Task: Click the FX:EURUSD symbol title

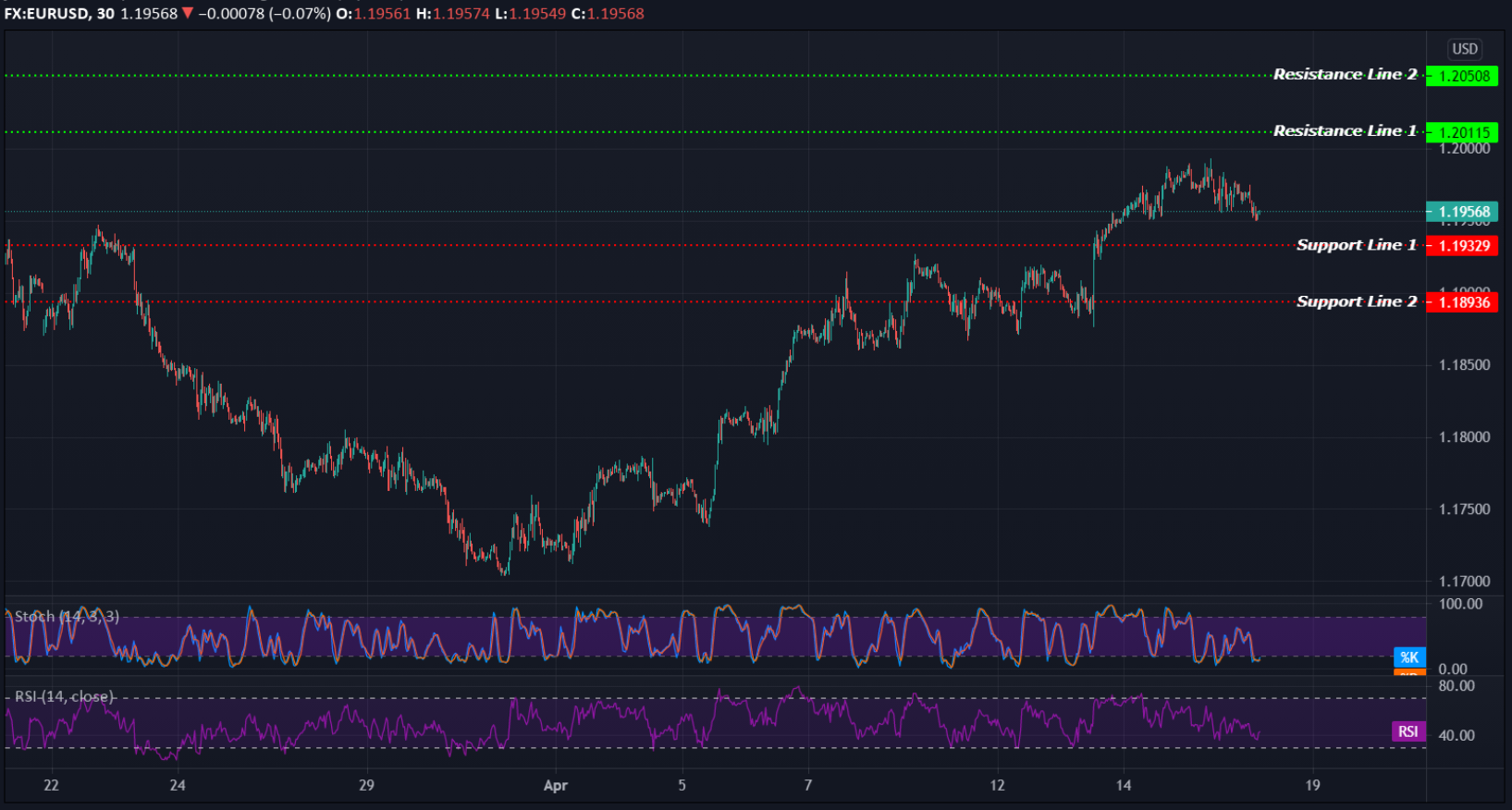Action: [45, 14]
